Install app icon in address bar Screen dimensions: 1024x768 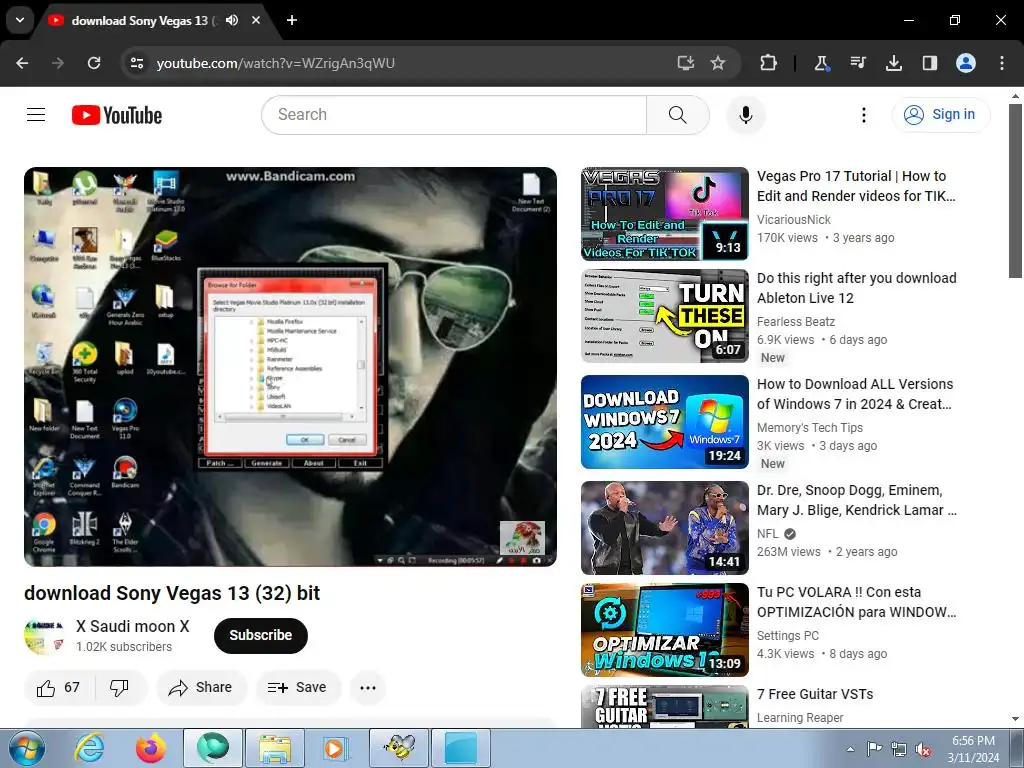click(685, 63)
